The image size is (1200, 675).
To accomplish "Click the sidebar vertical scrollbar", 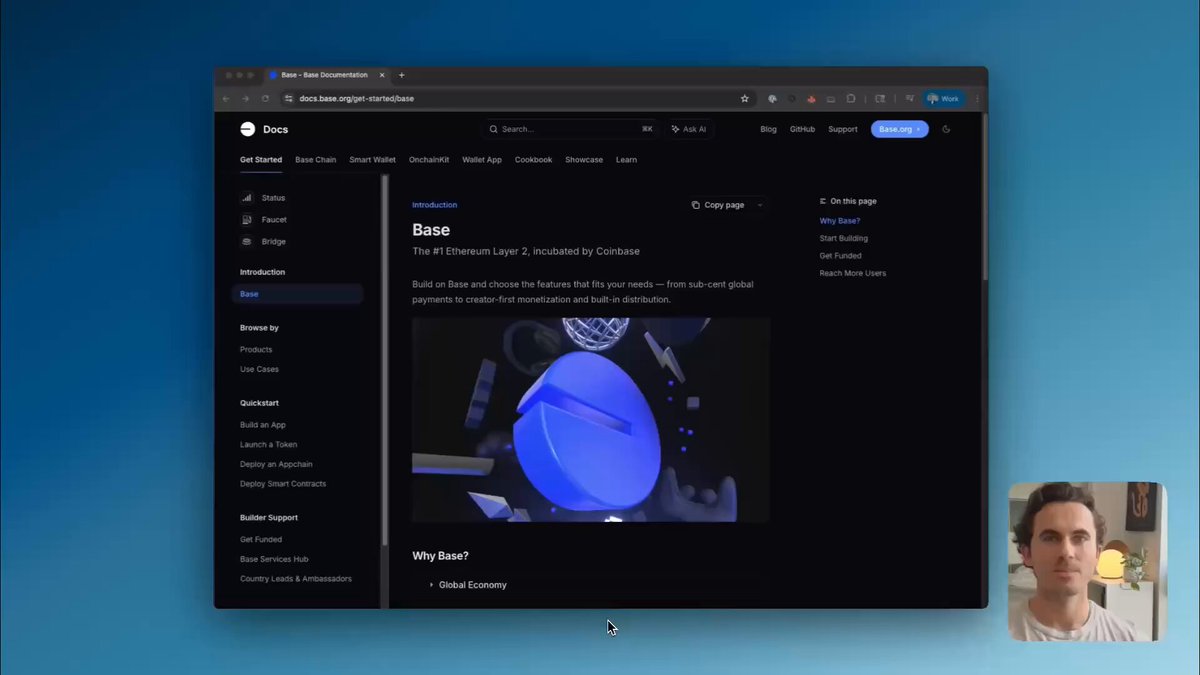I will (x=384, y=360).
